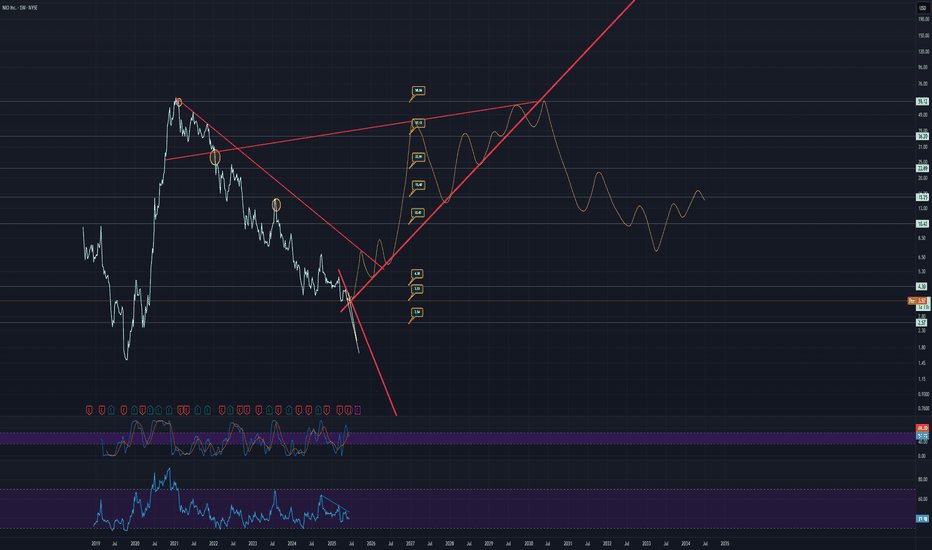Click the orange Pre market label beside the price tag
This screenshot has height=550, width=932.
coord(912,301)
